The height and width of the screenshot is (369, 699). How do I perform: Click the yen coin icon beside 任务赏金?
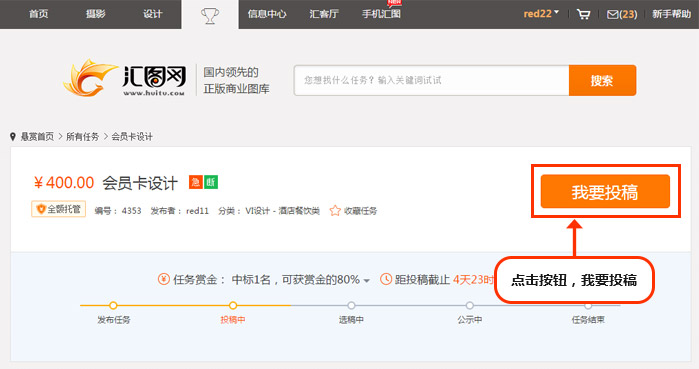coord(164,279)
